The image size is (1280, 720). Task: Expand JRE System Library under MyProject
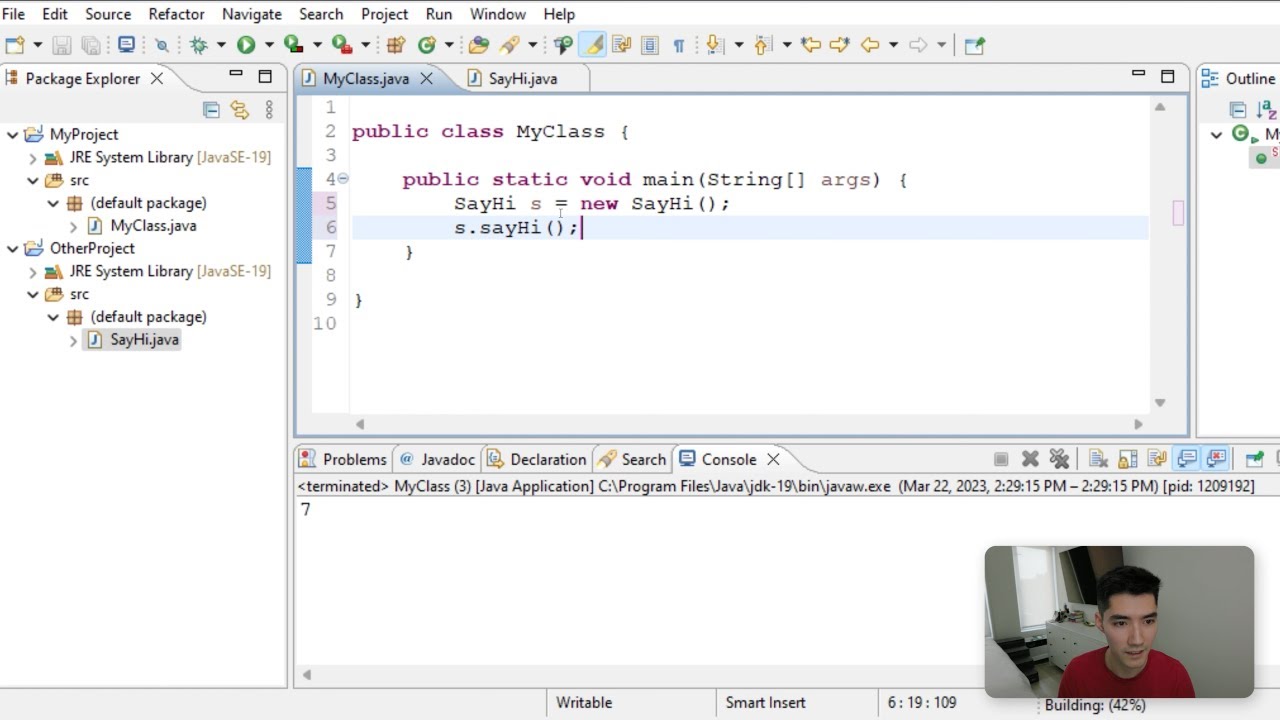33,158
